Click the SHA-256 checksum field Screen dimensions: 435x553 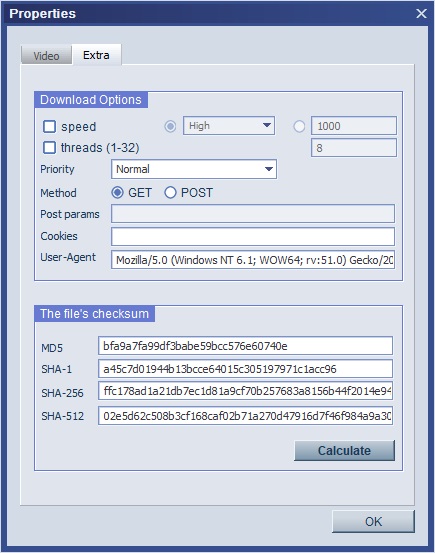(245, 391)
